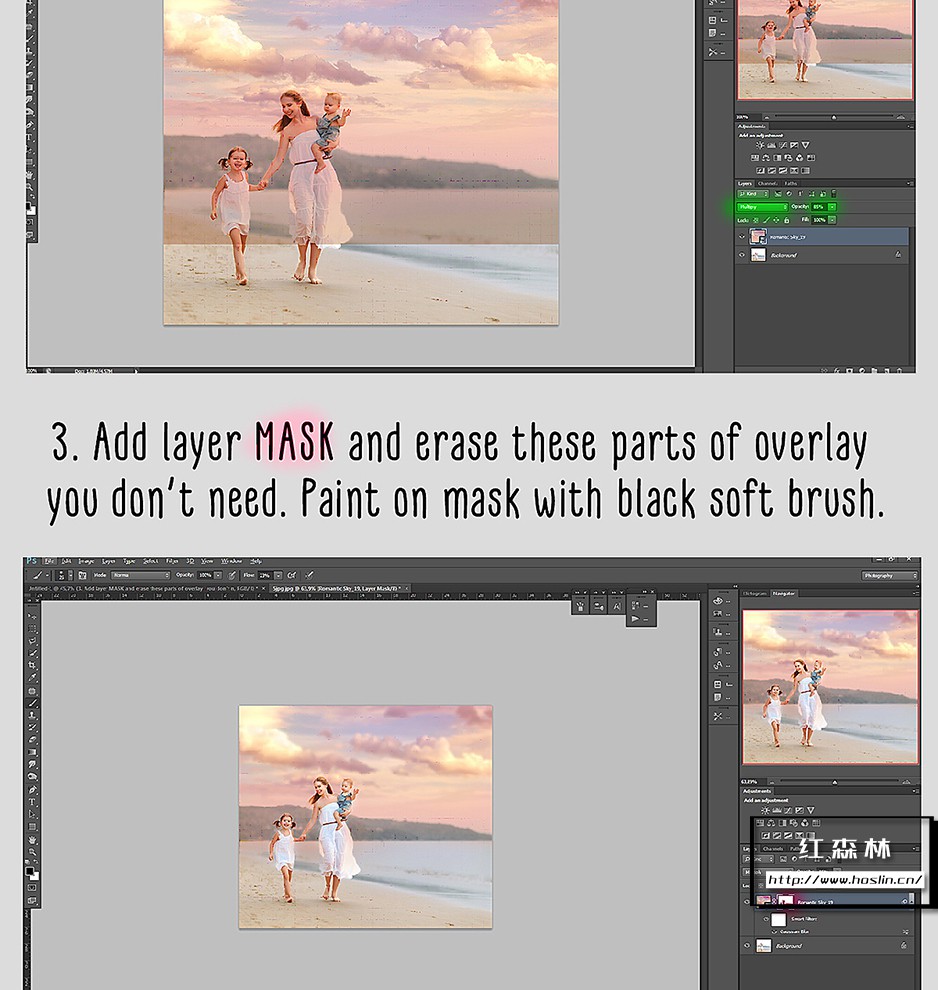The height and width of the screenshot is (990, 938).
Task: Select the Zoom tool in lower window
Action: tap(32, 852)
